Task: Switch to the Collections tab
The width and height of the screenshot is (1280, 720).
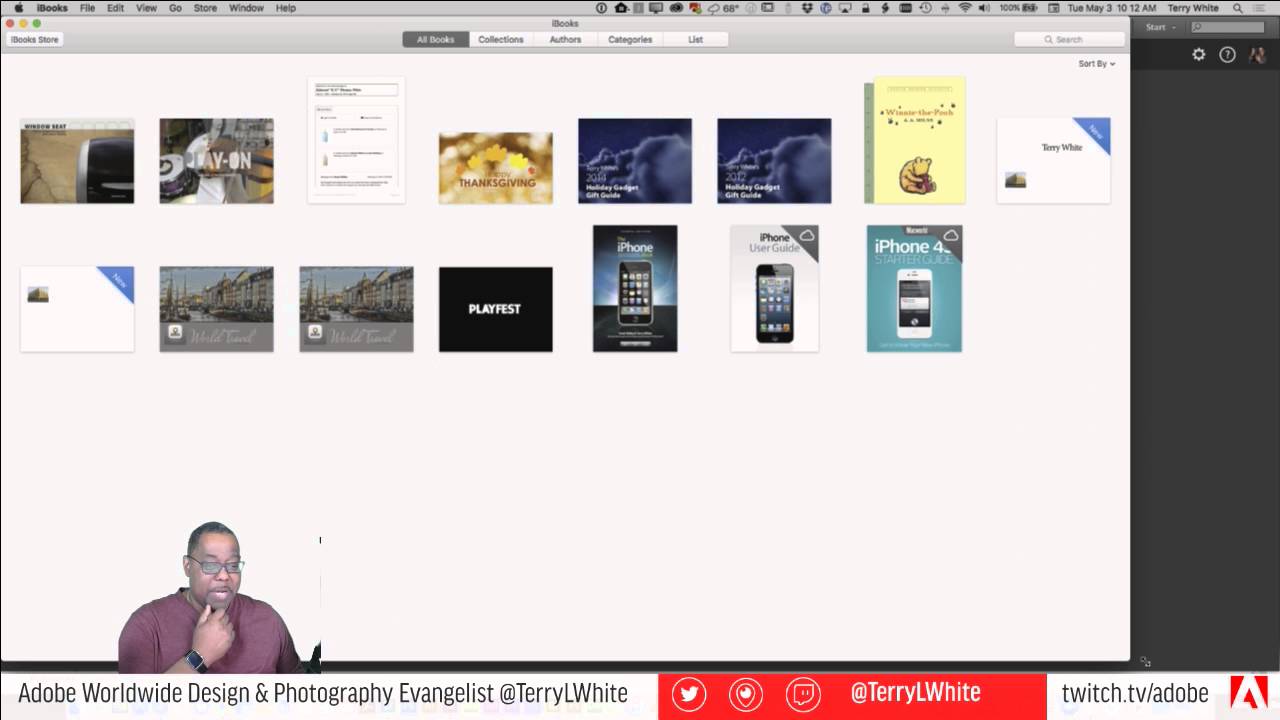Action: click(x=501, y=40)
